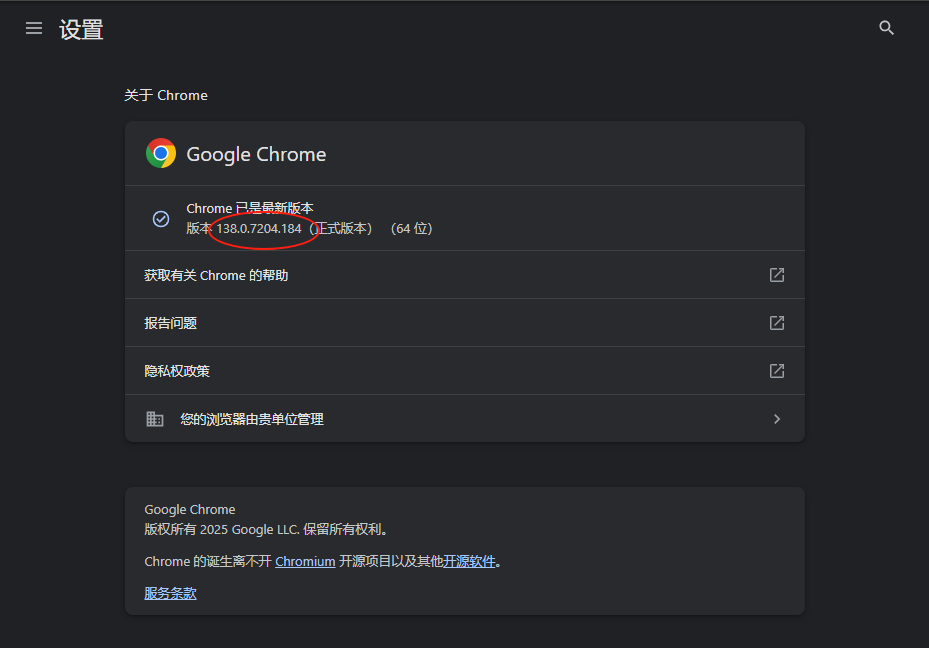Screen dimensions: 929x648
Task: Click version number 138.0.7204.184
Action: pos(259,229)
